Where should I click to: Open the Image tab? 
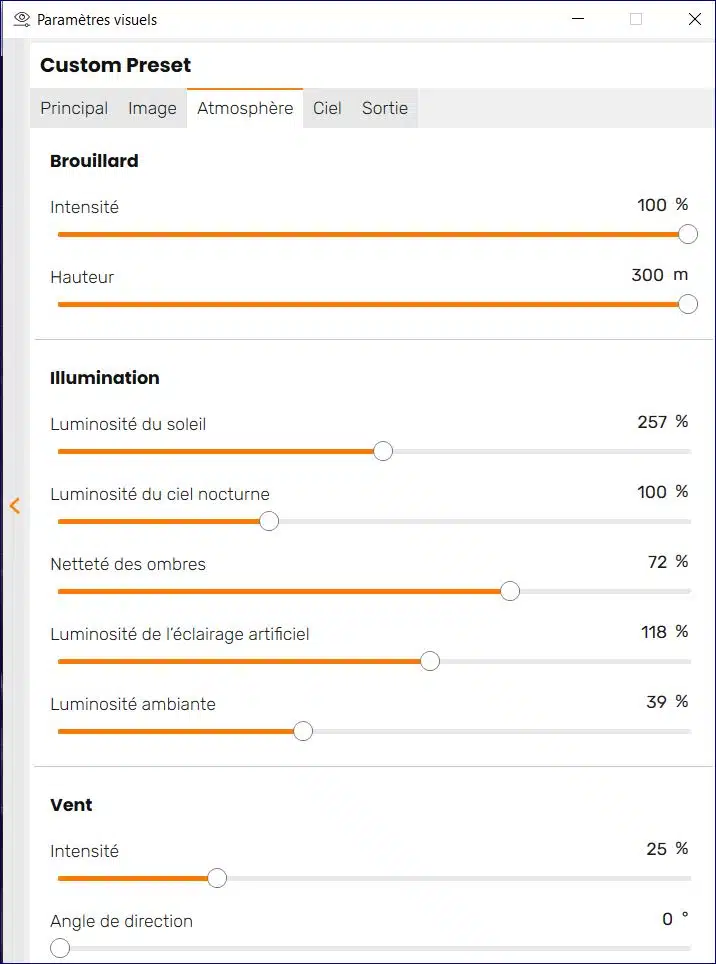[x=152, y=108]
